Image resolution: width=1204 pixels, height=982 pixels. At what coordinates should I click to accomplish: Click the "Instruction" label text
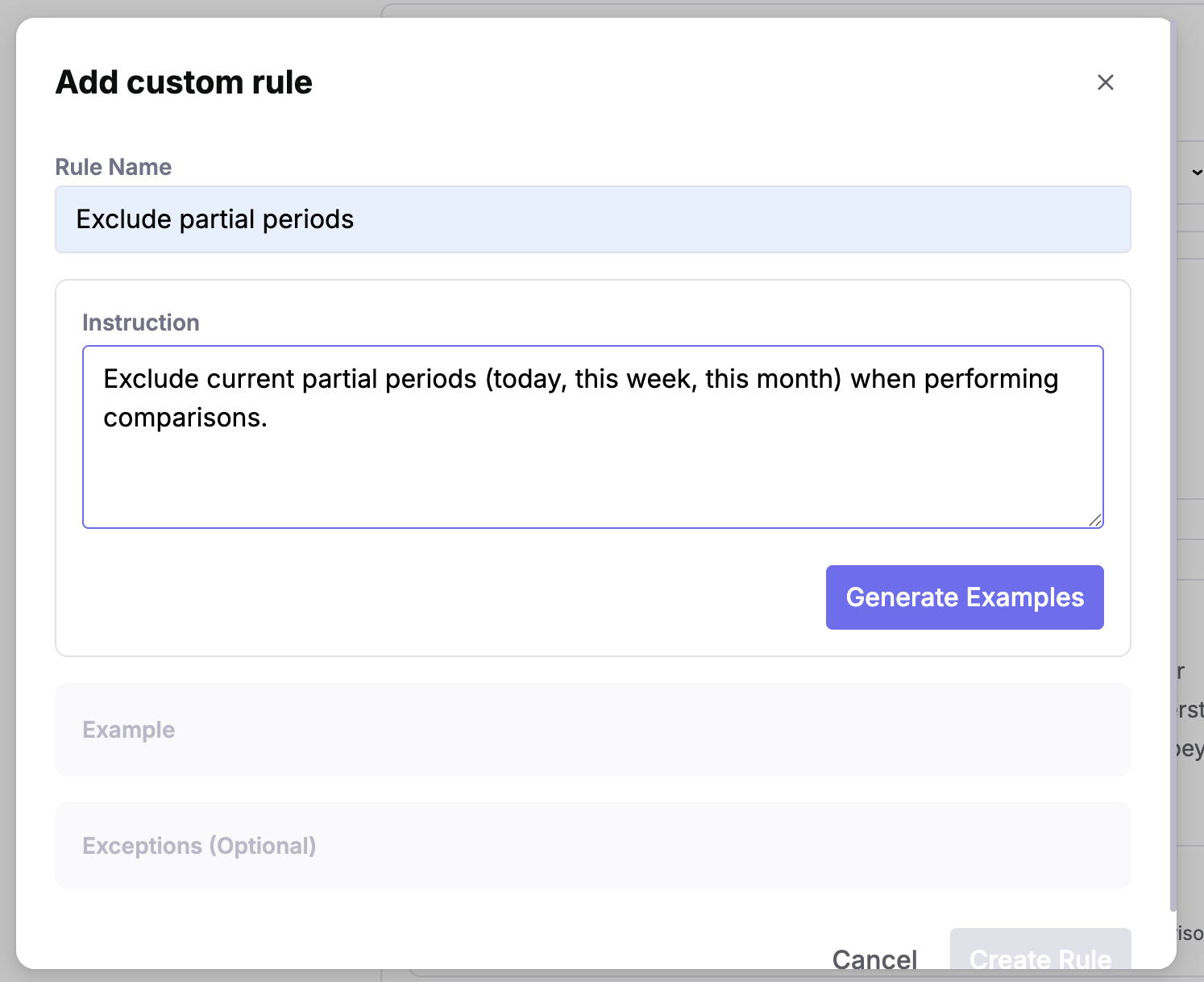[141, 322]
